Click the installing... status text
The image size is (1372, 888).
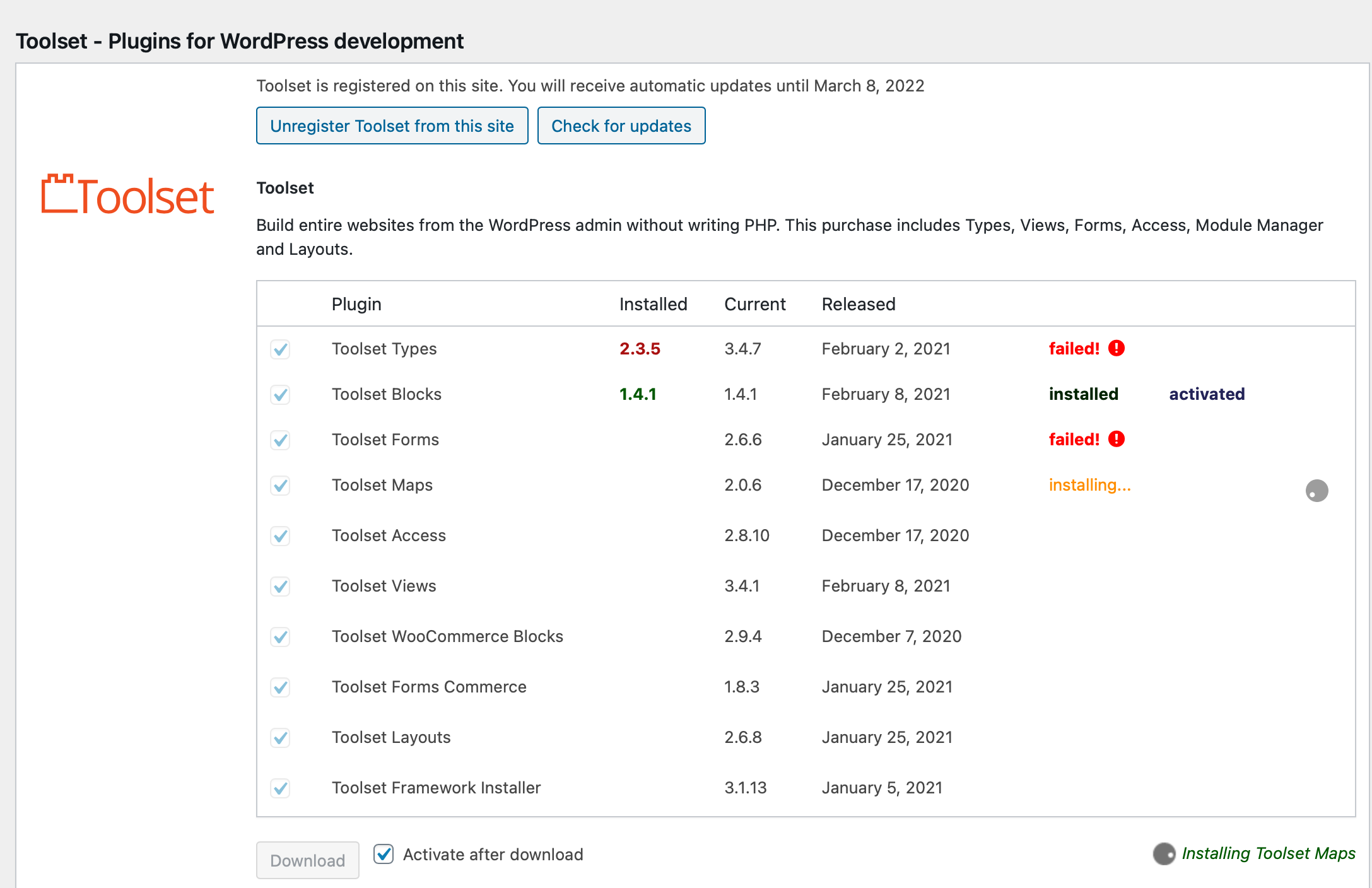click(1089, 485)
